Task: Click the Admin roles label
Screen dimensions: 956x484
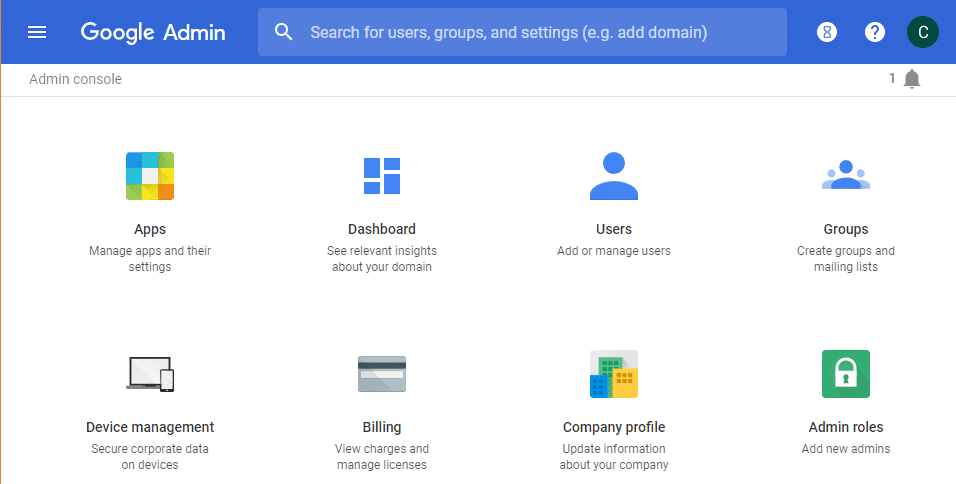Action: (846, 427)
